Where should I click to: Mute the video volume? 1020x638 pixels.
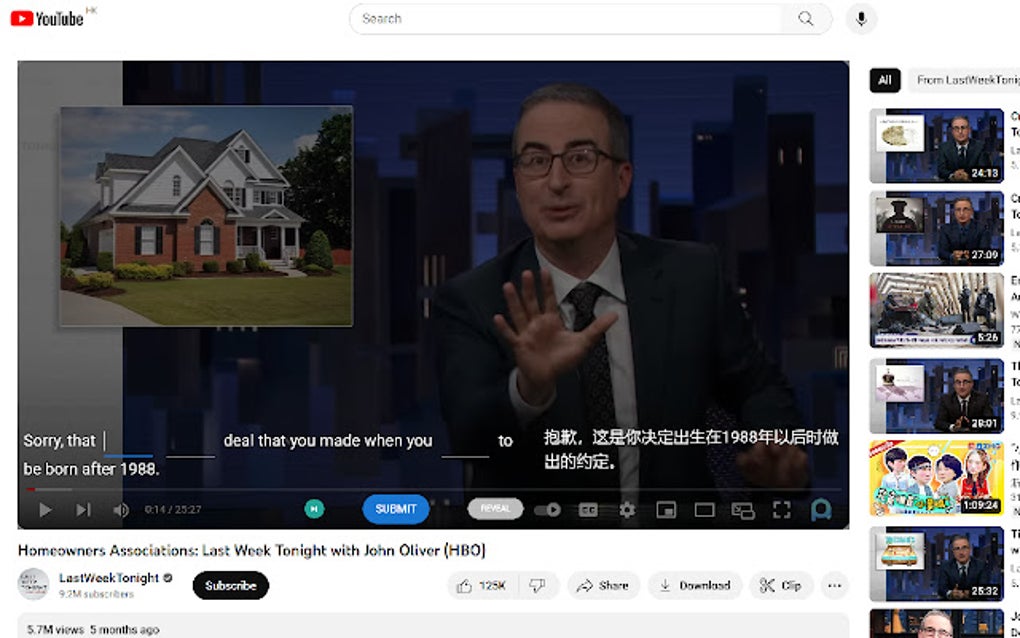coord(120,510)
